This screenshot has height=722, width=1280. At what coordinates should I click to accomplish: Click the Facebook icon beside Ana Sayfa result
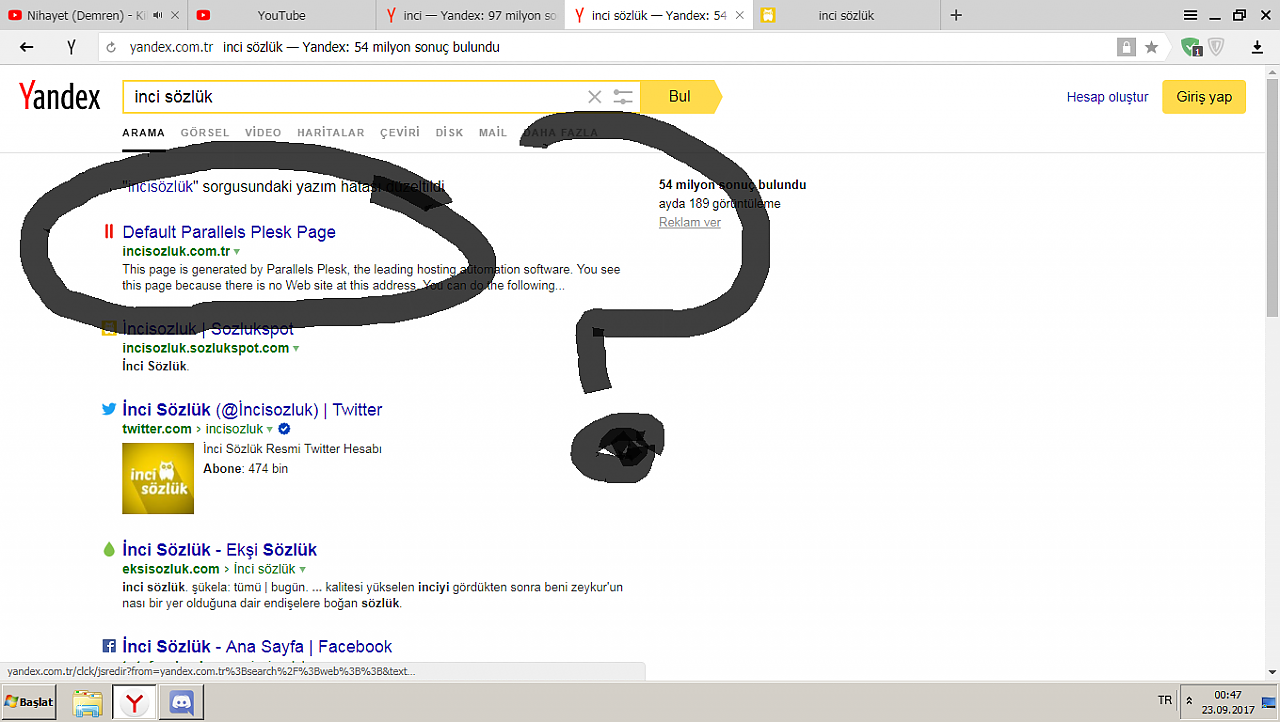tap(109, 646)
